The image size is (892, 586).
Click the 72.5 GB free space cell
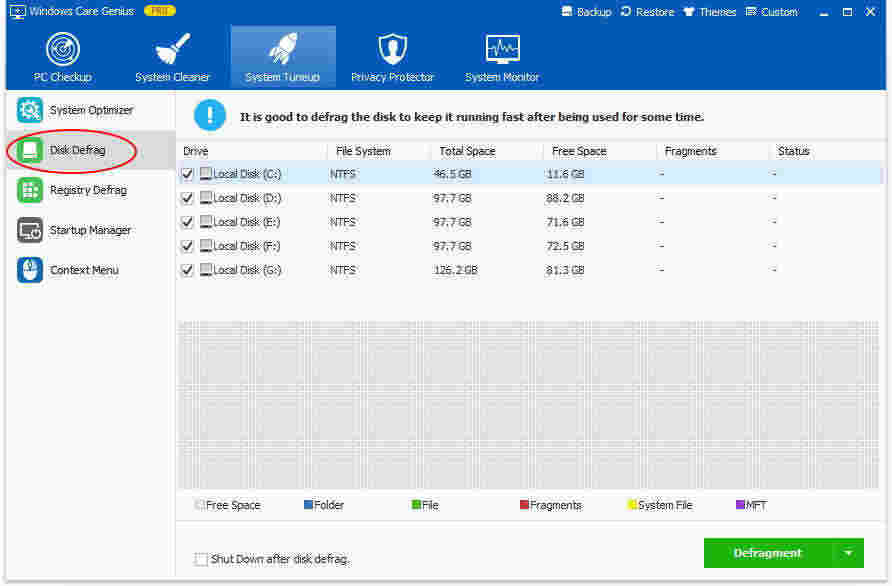pyautogui.click(x=565, y=246)
